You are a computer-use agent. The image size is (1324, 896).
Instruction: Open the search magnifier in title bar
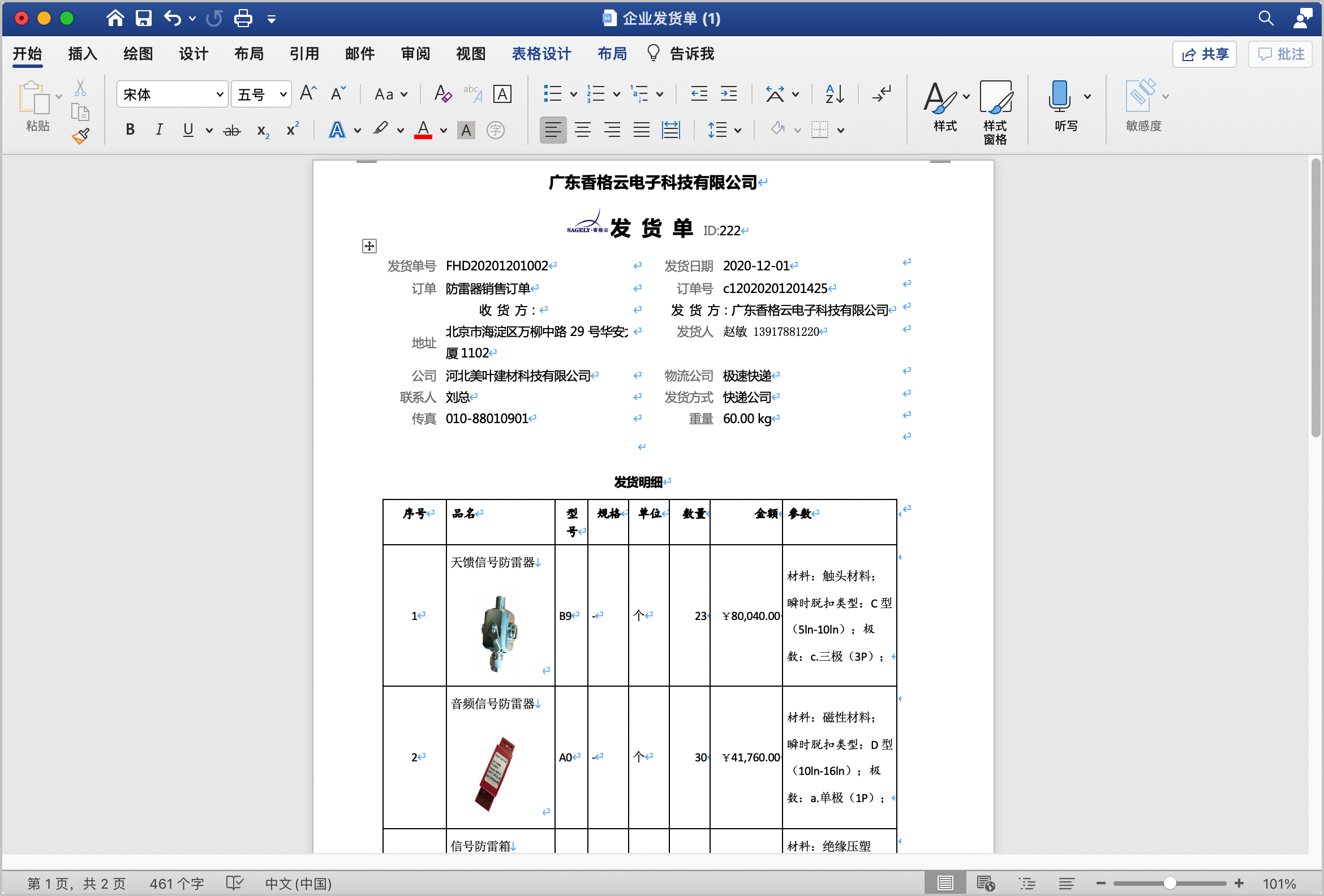click(x=1265, y=18)
